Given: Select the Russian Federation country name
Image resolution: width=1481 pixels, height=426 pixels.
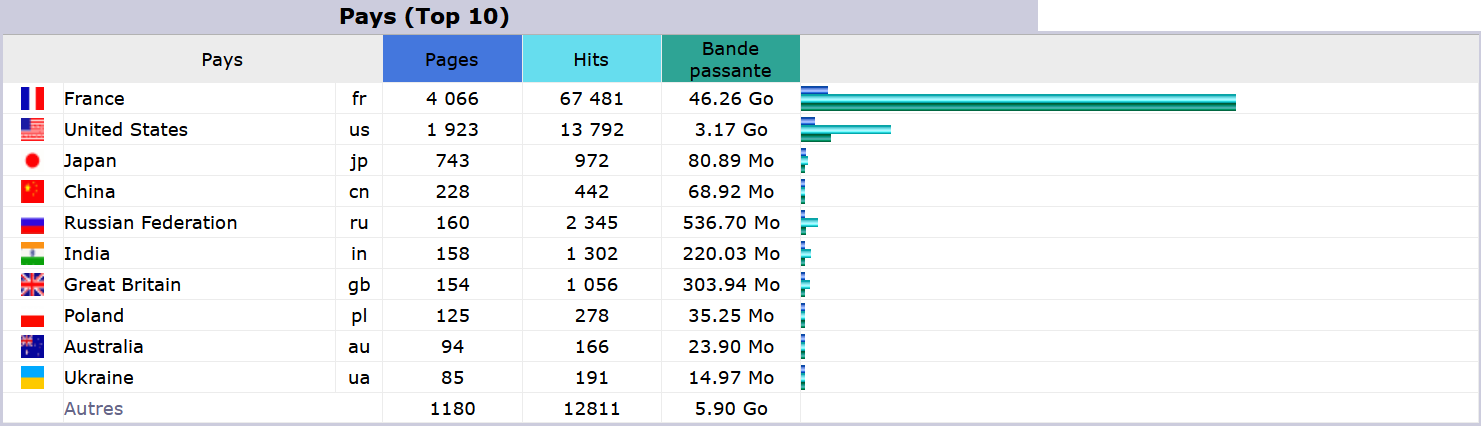Looking at the screenshot, I should [x=150, y=223].
